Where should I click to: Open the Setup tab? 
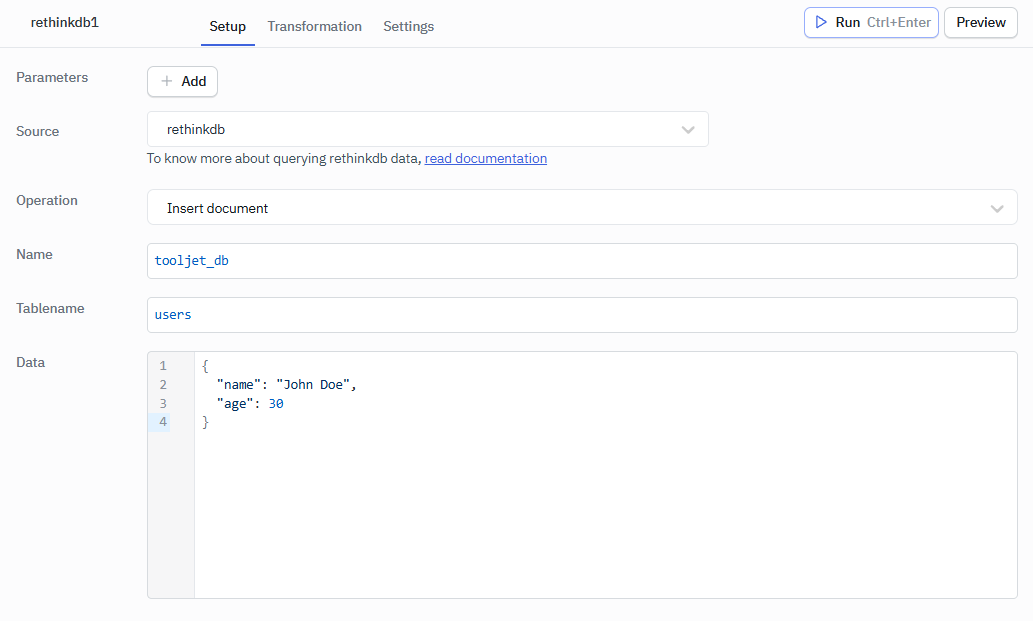[227, 27]
